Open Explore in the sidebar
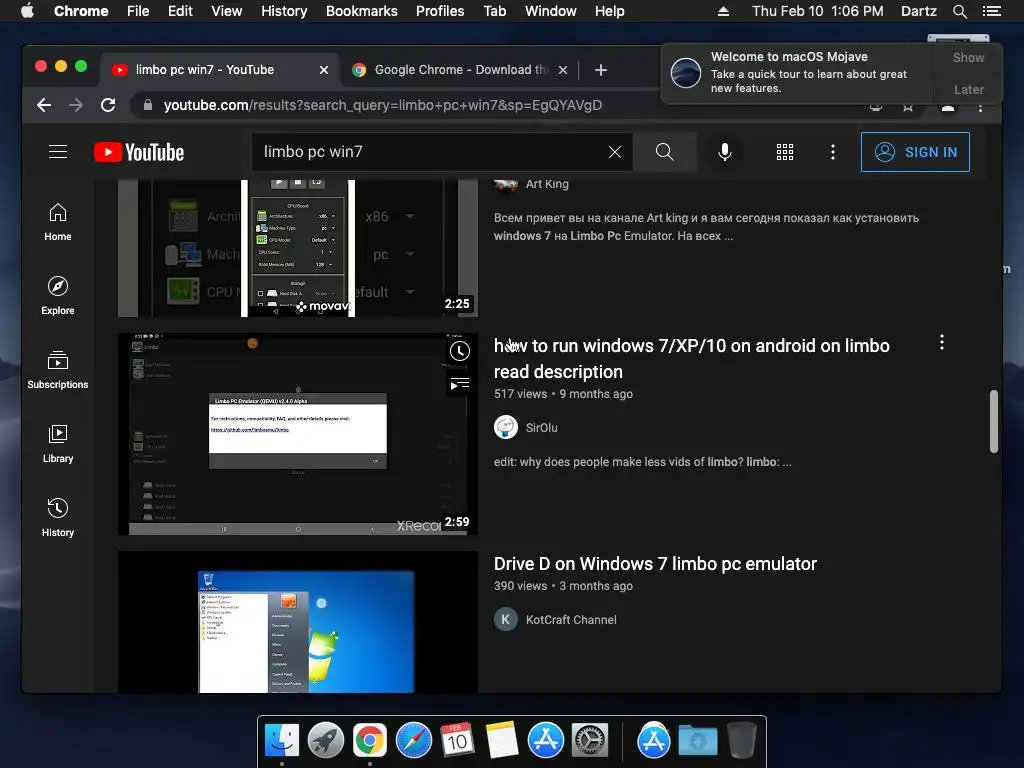This screenshot has width=1024, height=768. pos(57,296)
